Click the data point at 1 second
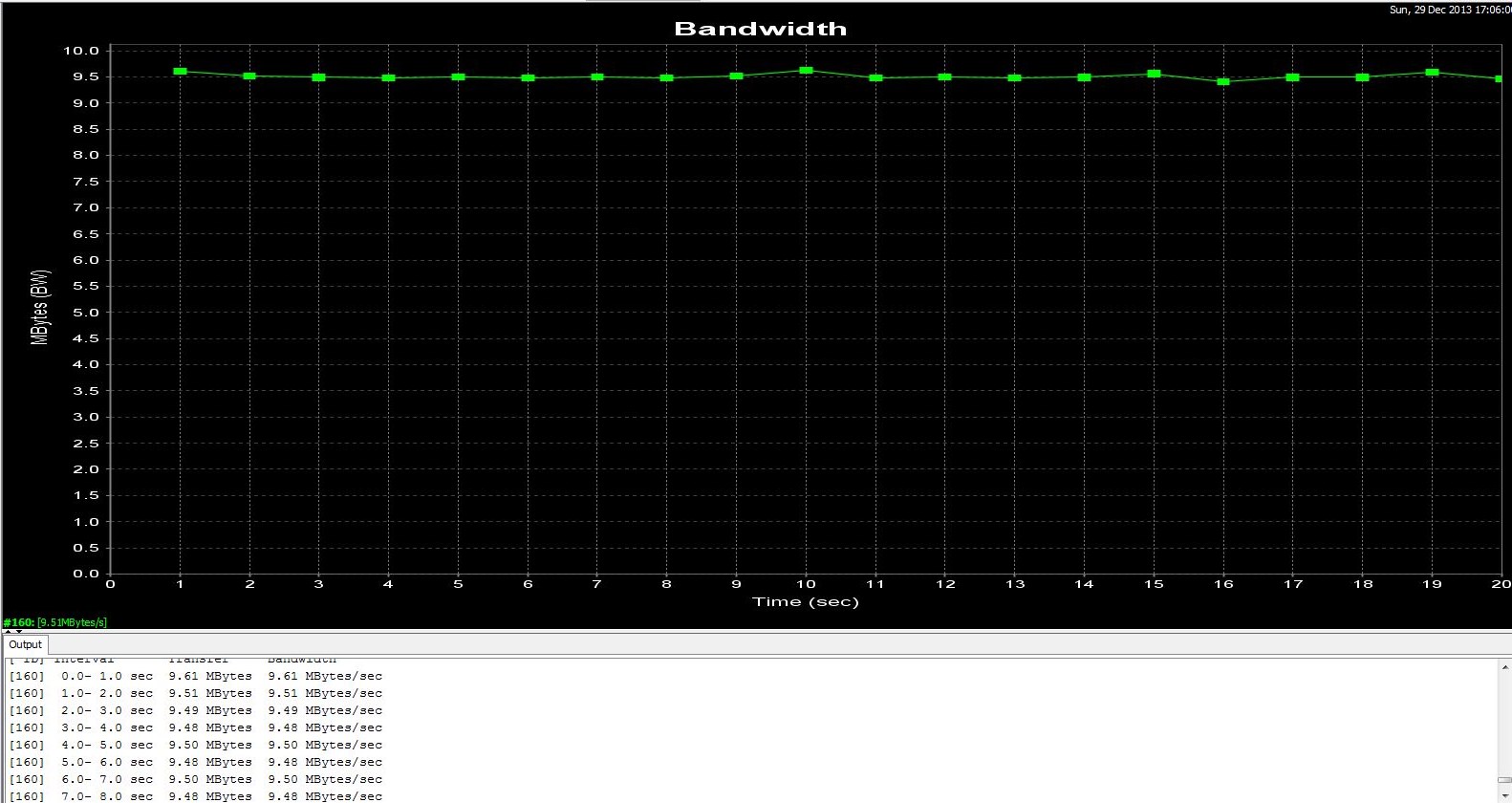Screen dimensions: 1512x803 click(x=180, y=72)
